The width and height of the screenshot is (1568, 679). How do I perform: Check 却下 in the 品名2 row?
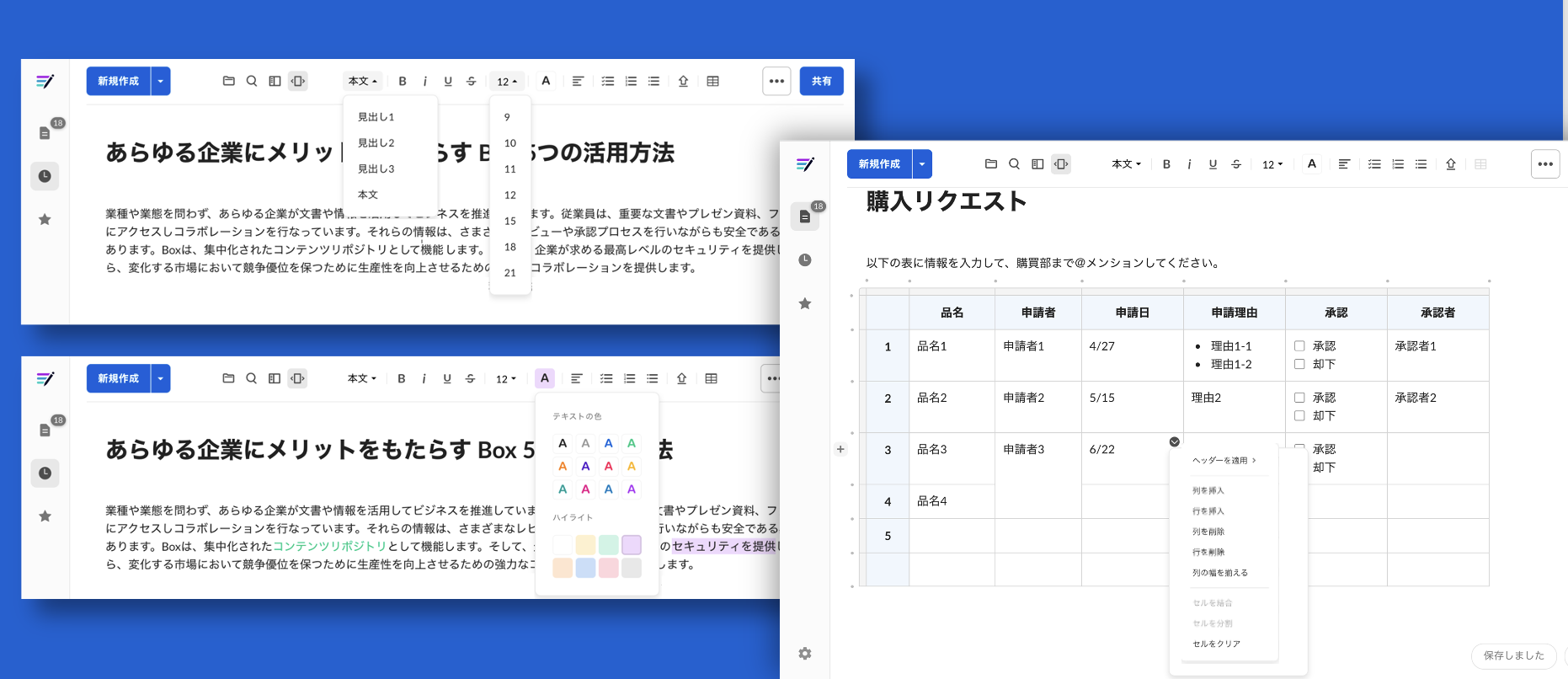(1299, 415)
